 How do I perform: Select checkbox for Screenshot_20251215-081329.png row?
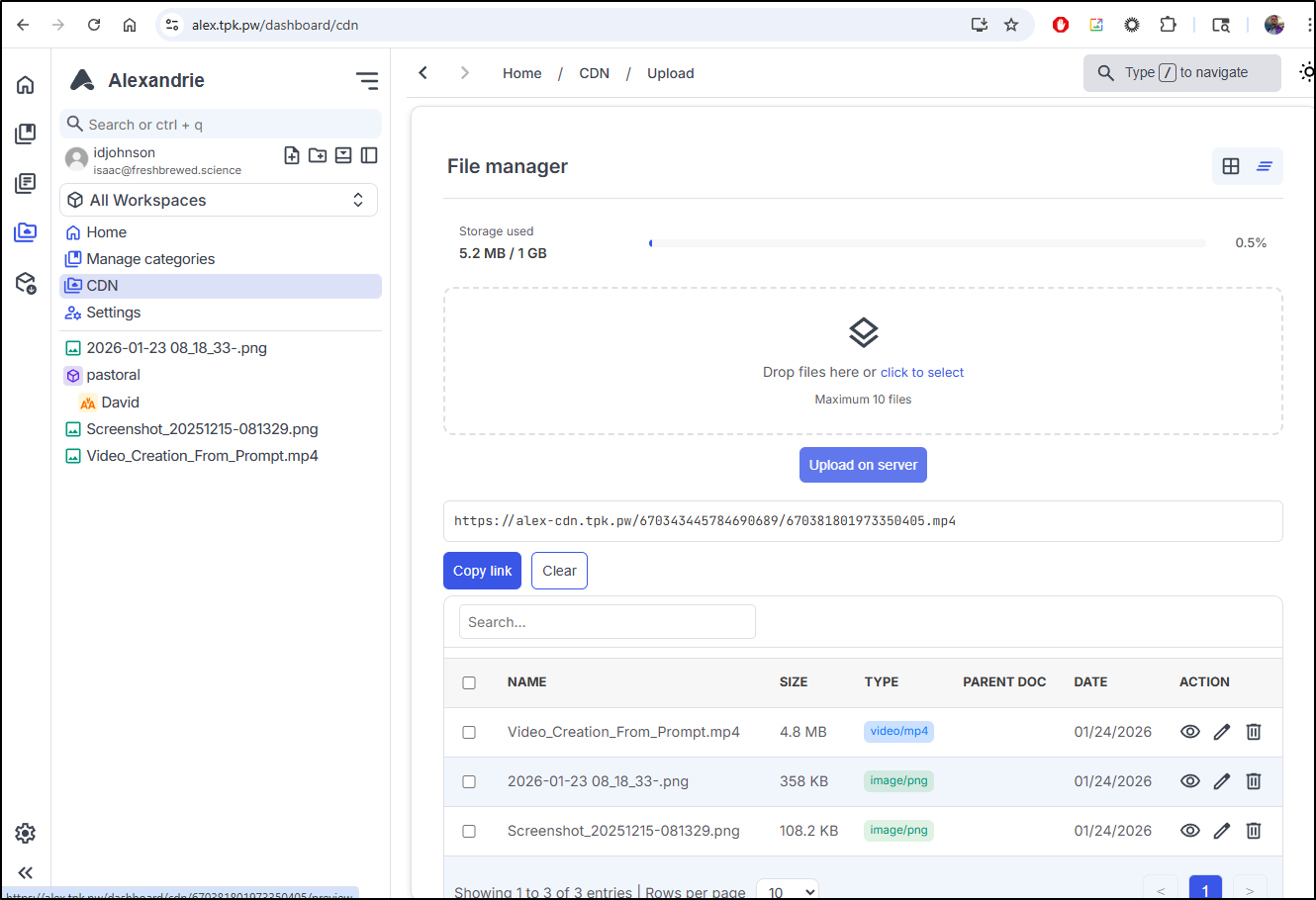pos(469,831)
